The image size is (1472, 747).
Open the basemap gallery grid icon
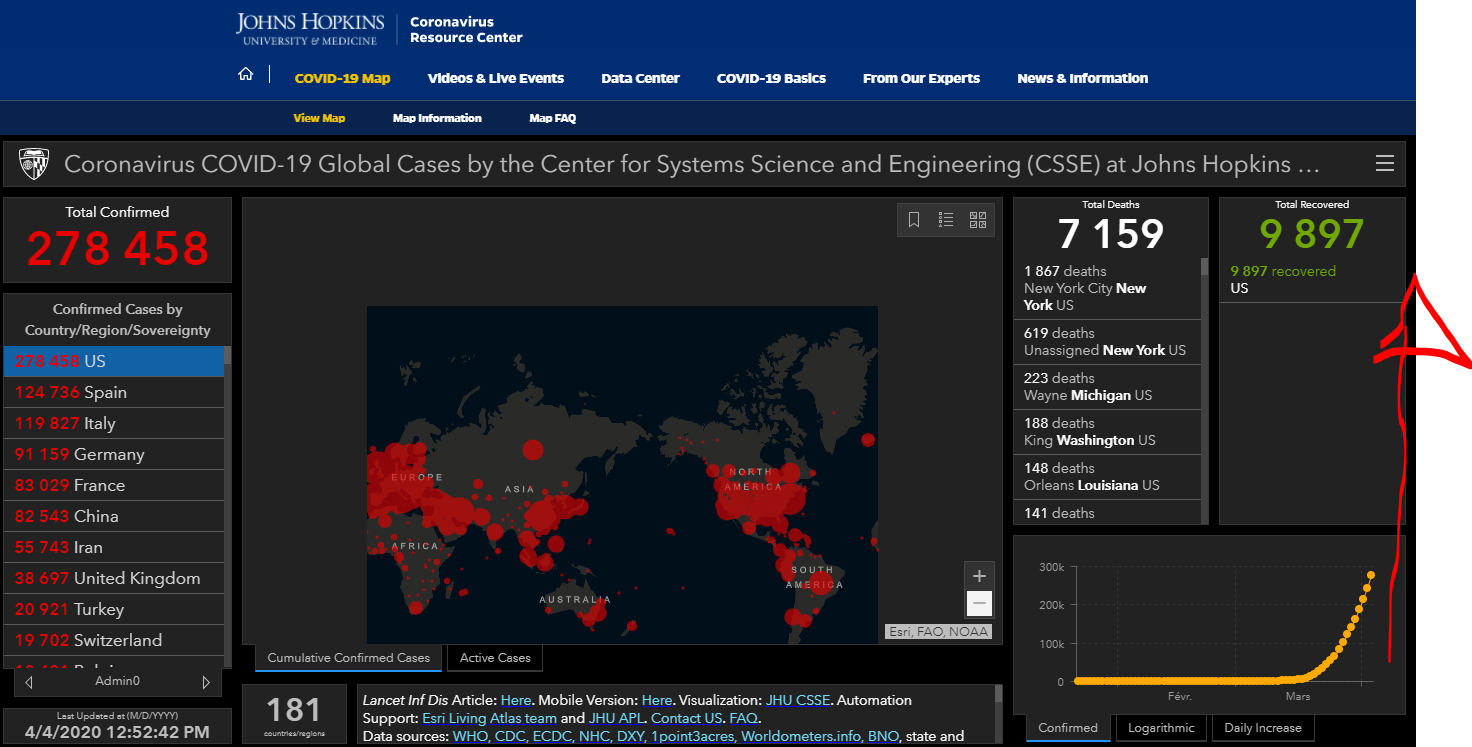pyautogui.click(x=978, y=220)
